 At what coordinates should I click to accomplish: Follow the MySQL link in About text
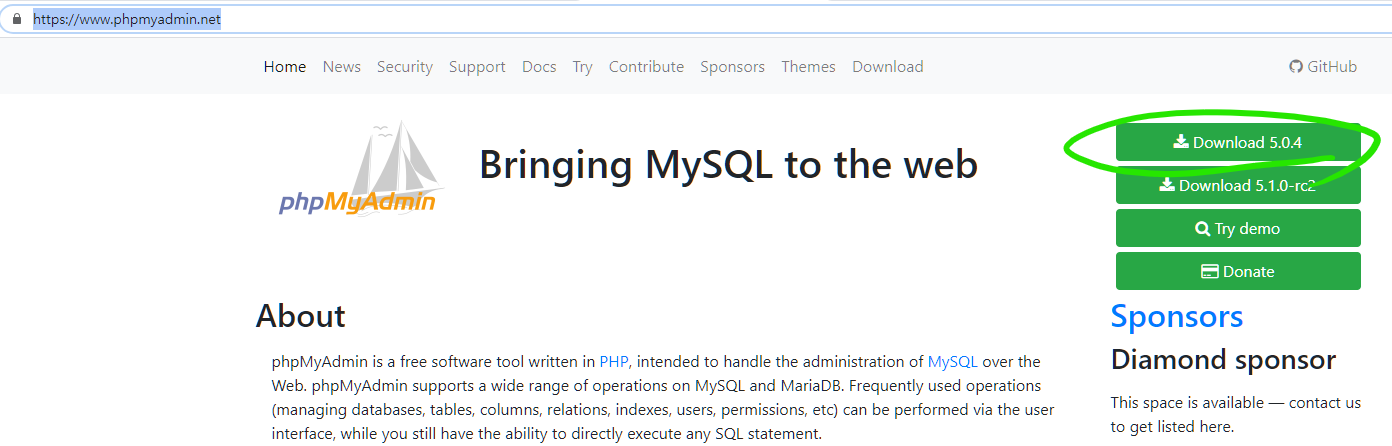coord(953,361)
